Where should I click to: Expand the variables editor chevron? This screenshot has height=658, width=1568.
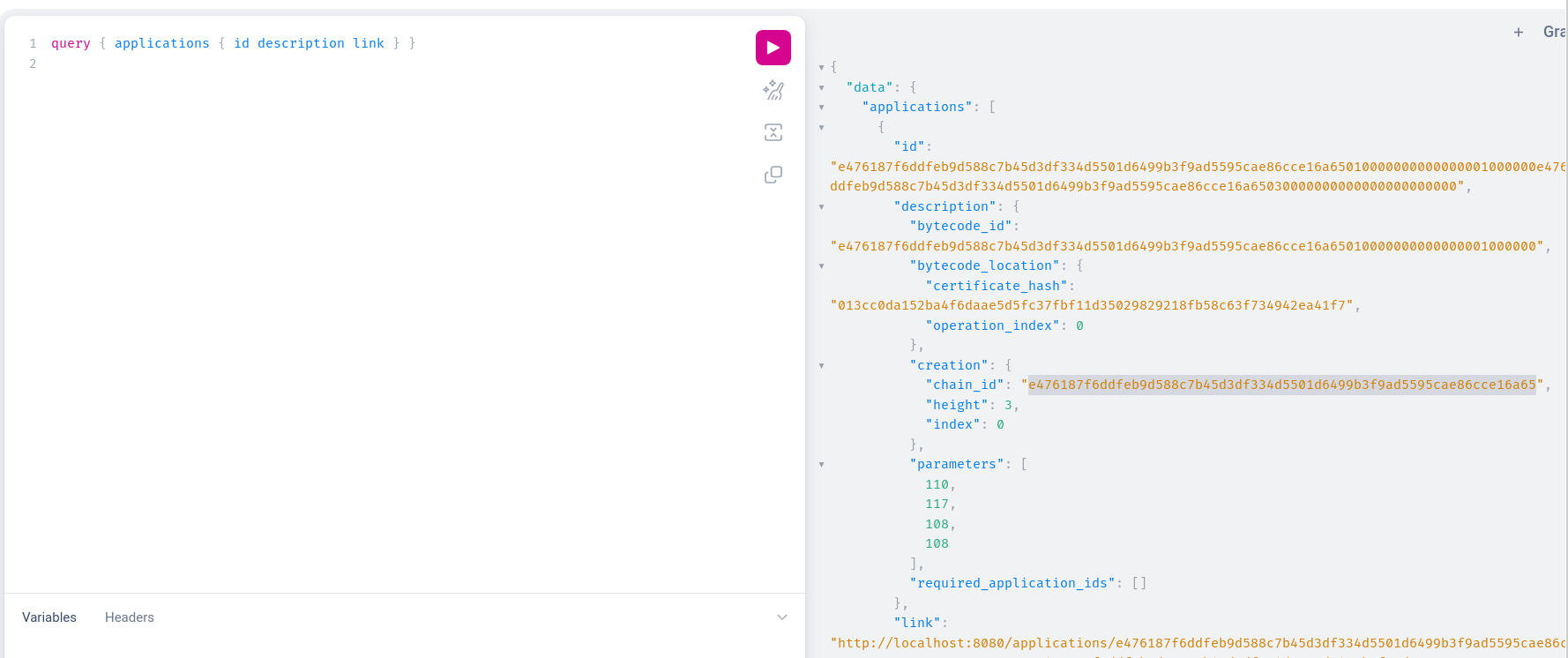tap(782, 617)
